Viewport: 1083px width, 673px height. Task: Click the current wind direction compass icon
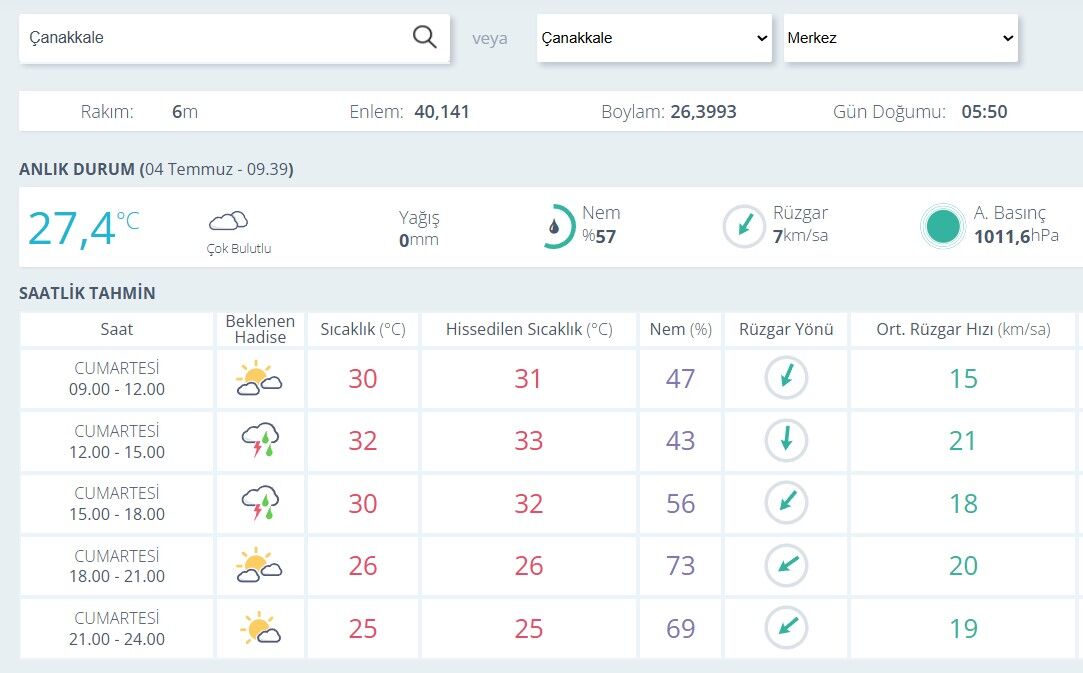pos(744,226)
